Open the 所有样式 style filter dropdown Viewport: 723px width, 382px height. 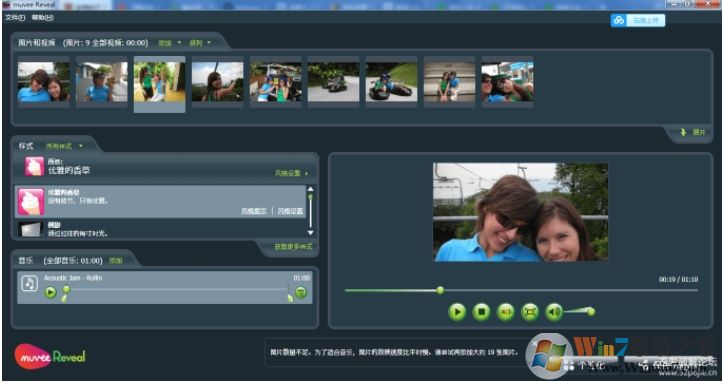[x=64, y=146]
